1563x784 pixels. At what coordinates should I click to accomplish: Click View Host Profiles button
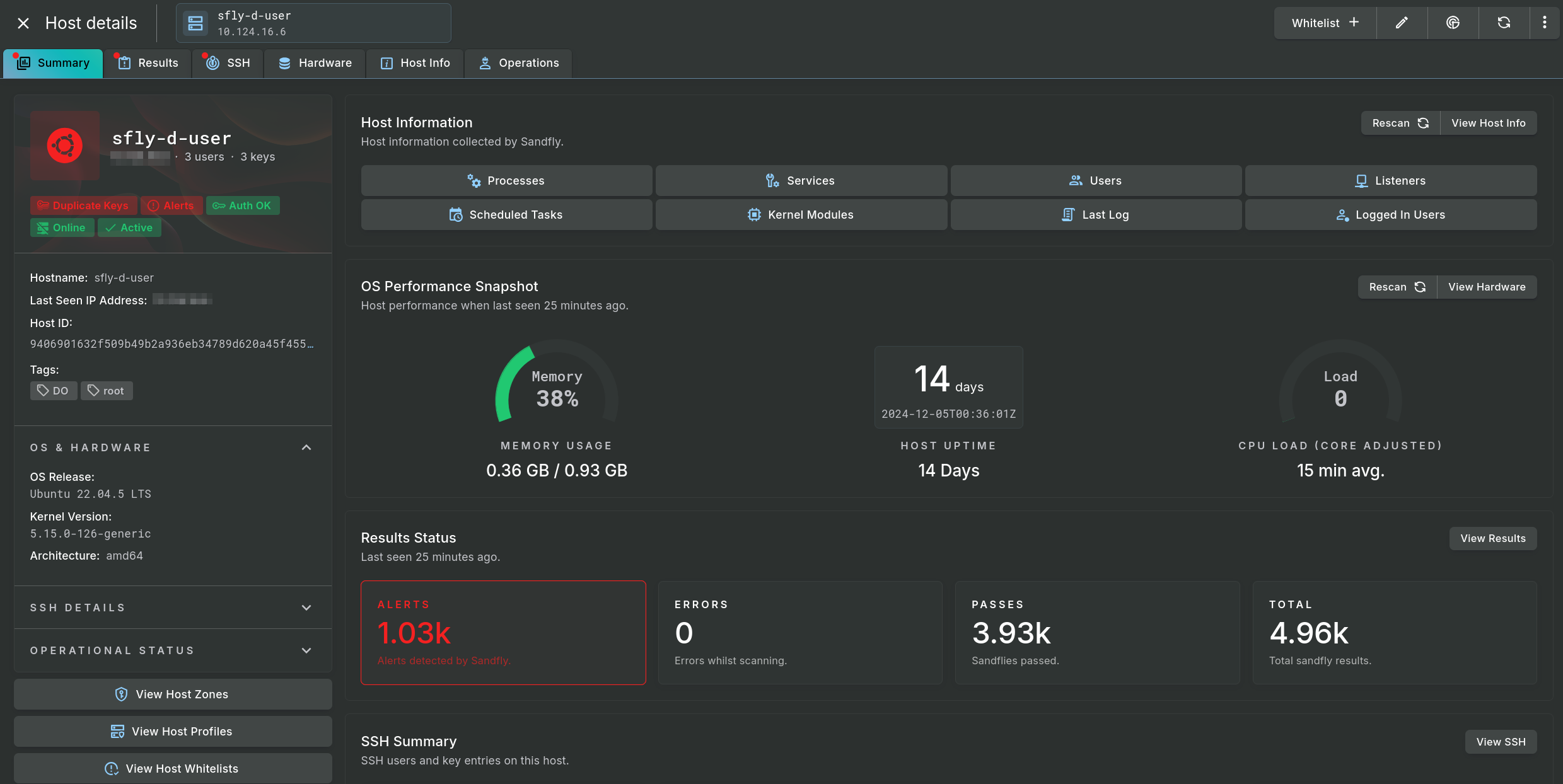click(x=173, y=731)
